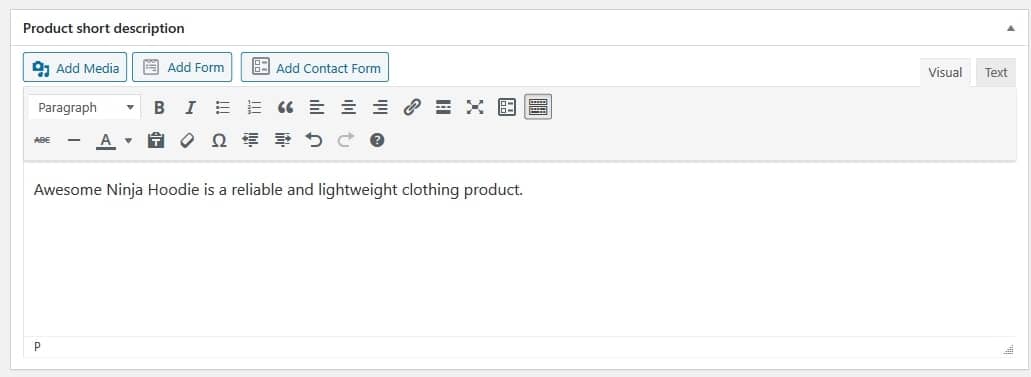Viewport: 1031px width, 377px height.
Task: Toggle strikethrough formatting
Action: tap(42, 140)
